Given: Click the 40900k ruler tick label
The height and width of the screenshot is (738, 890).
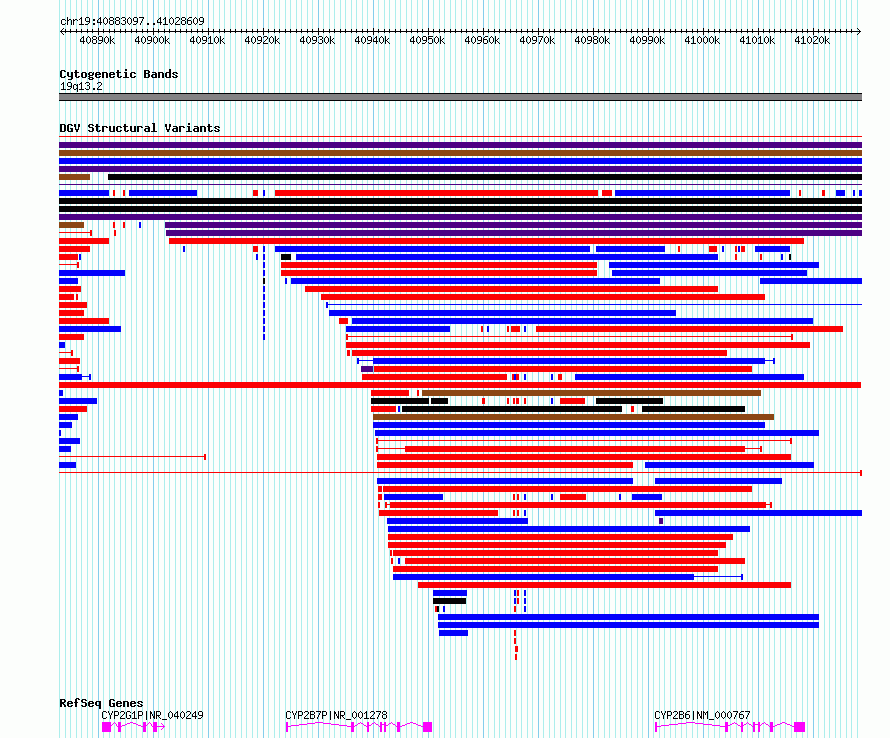Looking at the screenshot, I should (152, 40).
